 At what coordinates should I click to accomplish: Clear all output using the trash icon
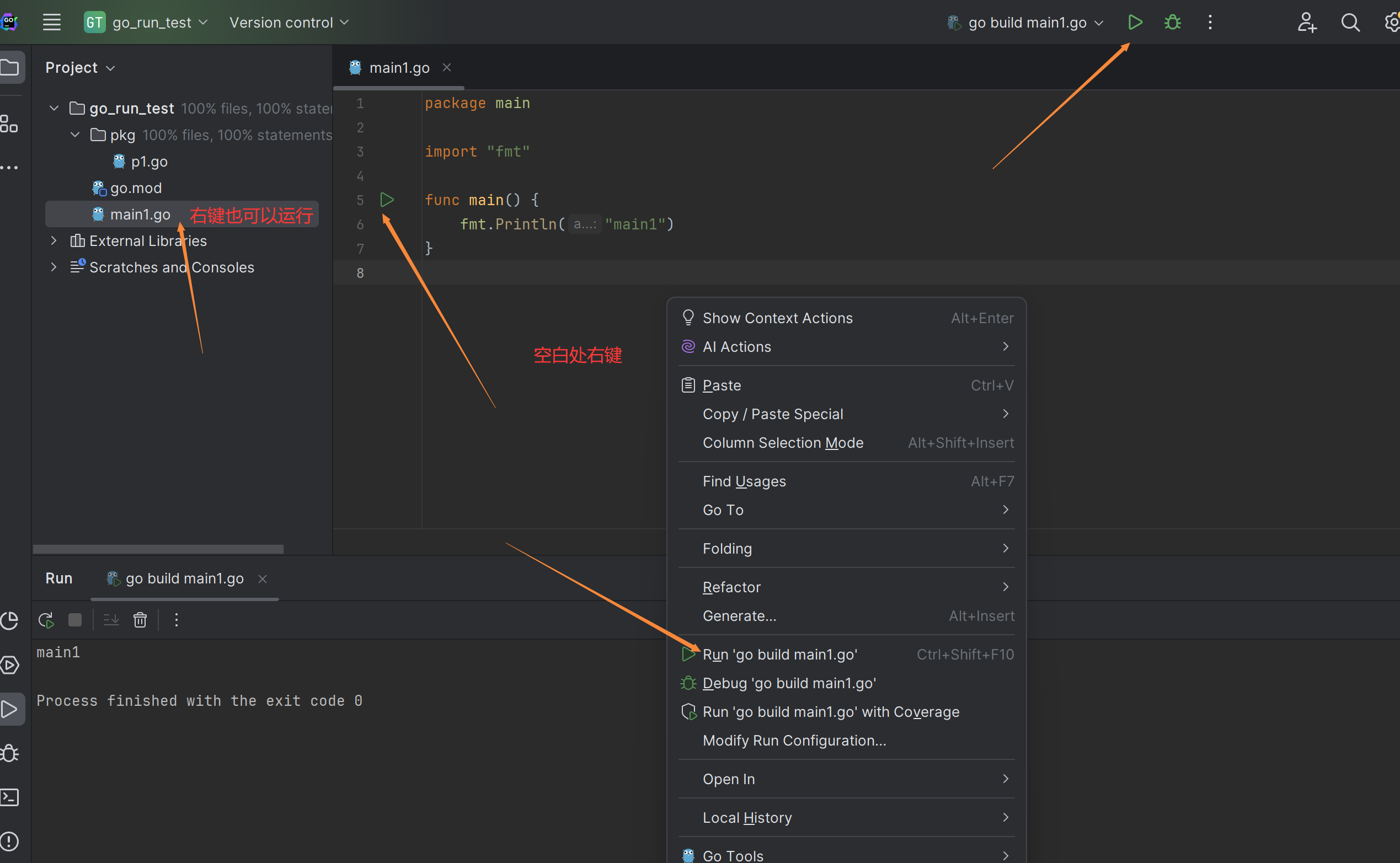click(140, 620)
